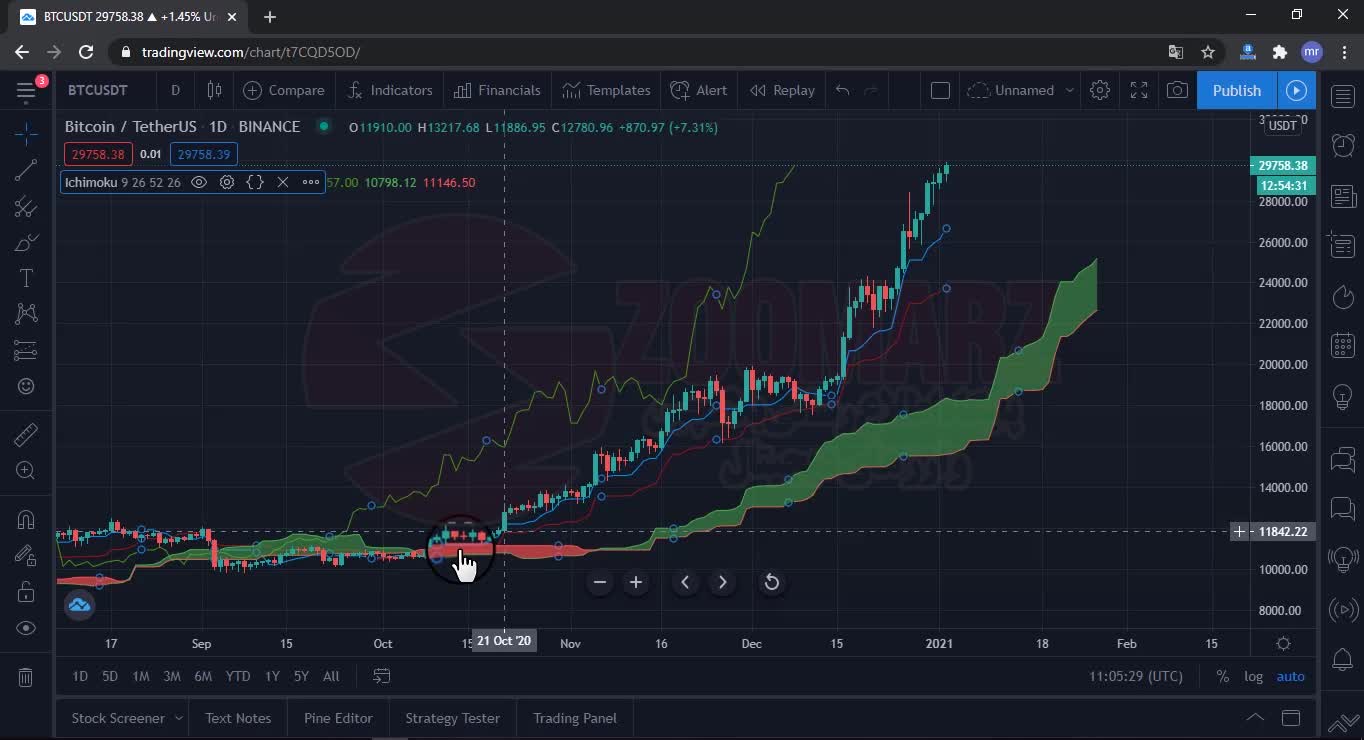The image size is (1364, 740).
Task: Open the Indicators dialog
Action: tap(389, 90)
